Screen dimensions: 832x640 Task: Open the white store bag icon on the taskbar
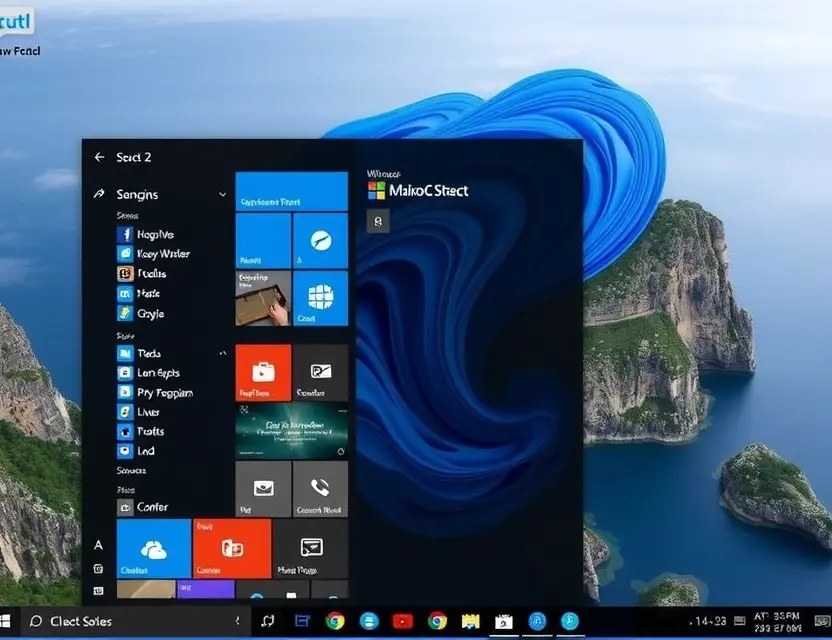(504, 621)
